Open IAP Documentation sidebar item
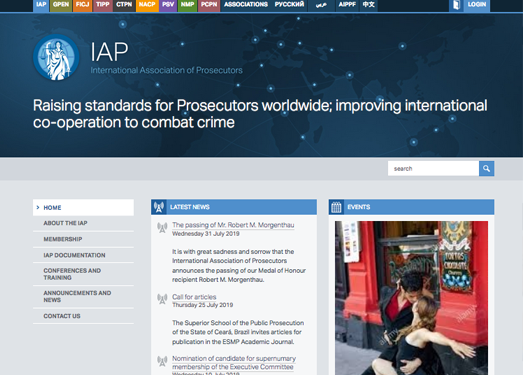 [83, 255]
